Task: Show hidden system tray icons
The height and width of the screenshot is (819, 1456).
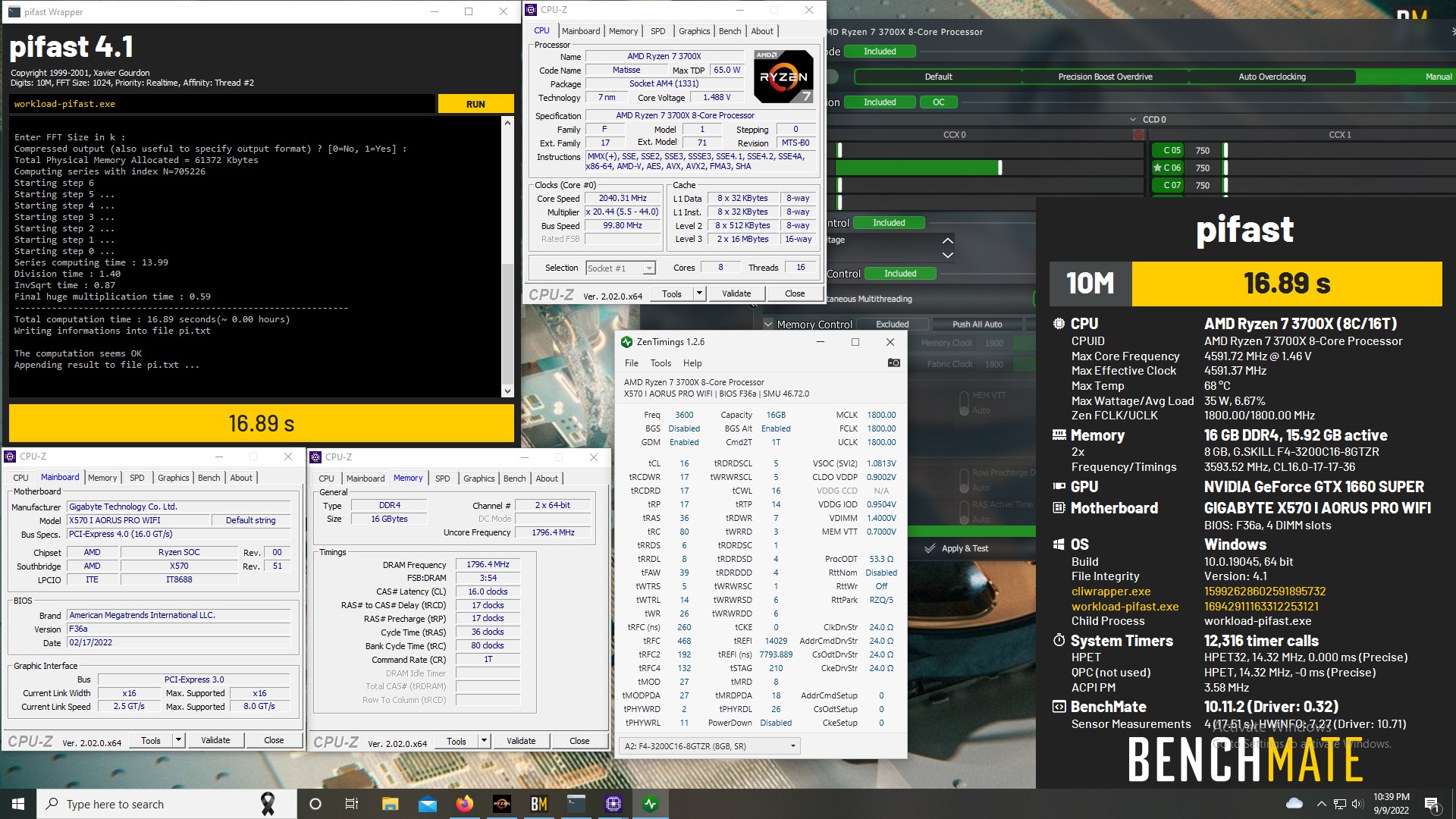Action: [x=1321, y=804]
